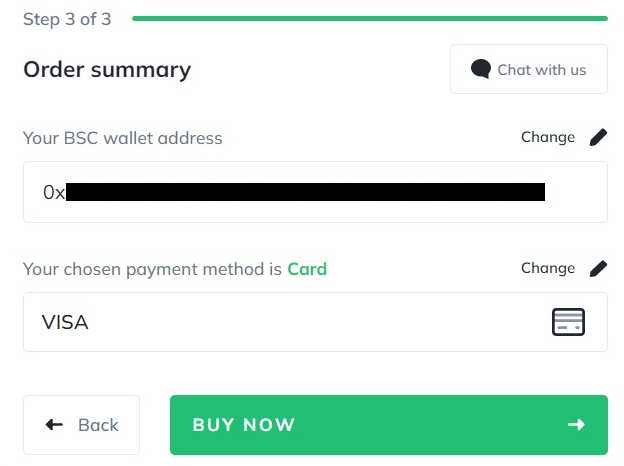The height and width of the screenshot is (466, 624).
Task: Click the VISA text label
Action: 65,322
